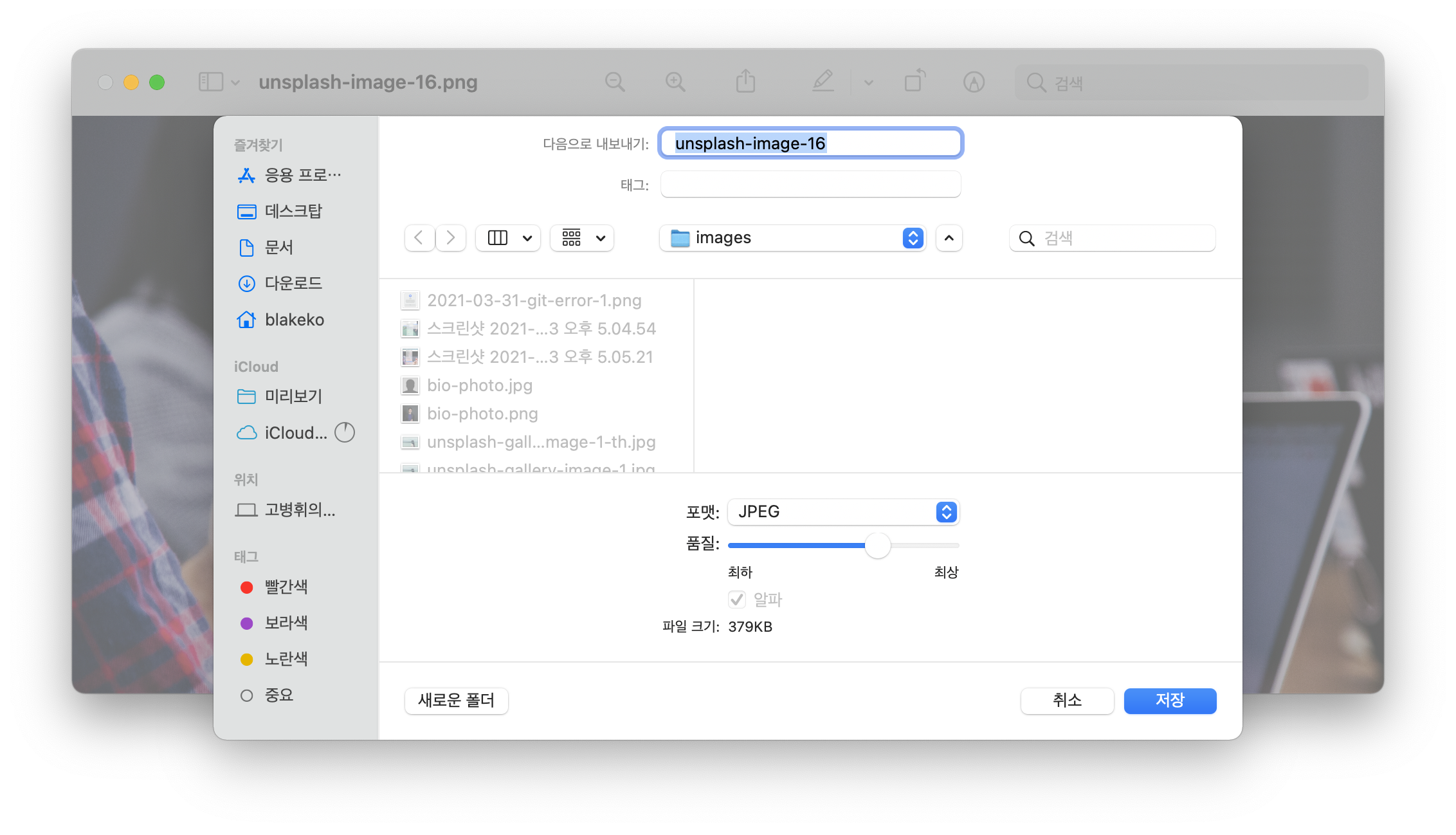The height and width of the screenshot is (835, 1456).
Task: Click the rotate image icon
Action: coord(915,82)
